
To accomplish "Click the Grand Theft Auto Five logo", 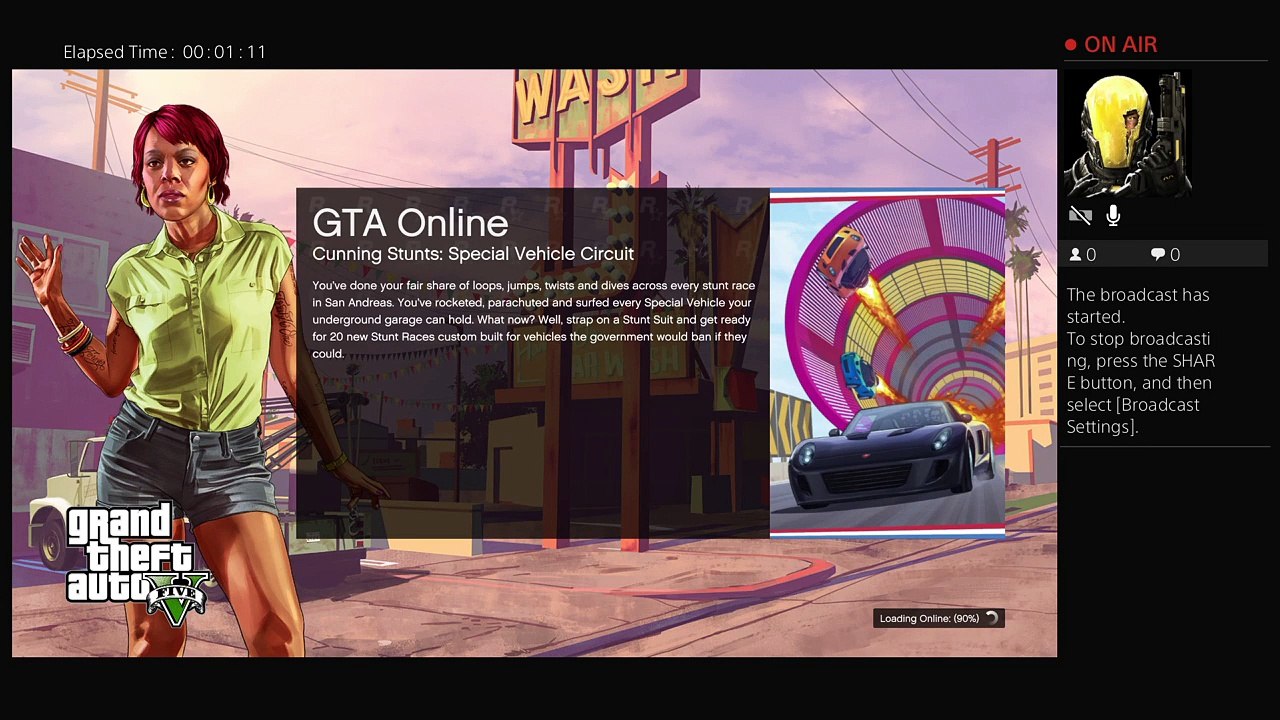I will 137,565.
